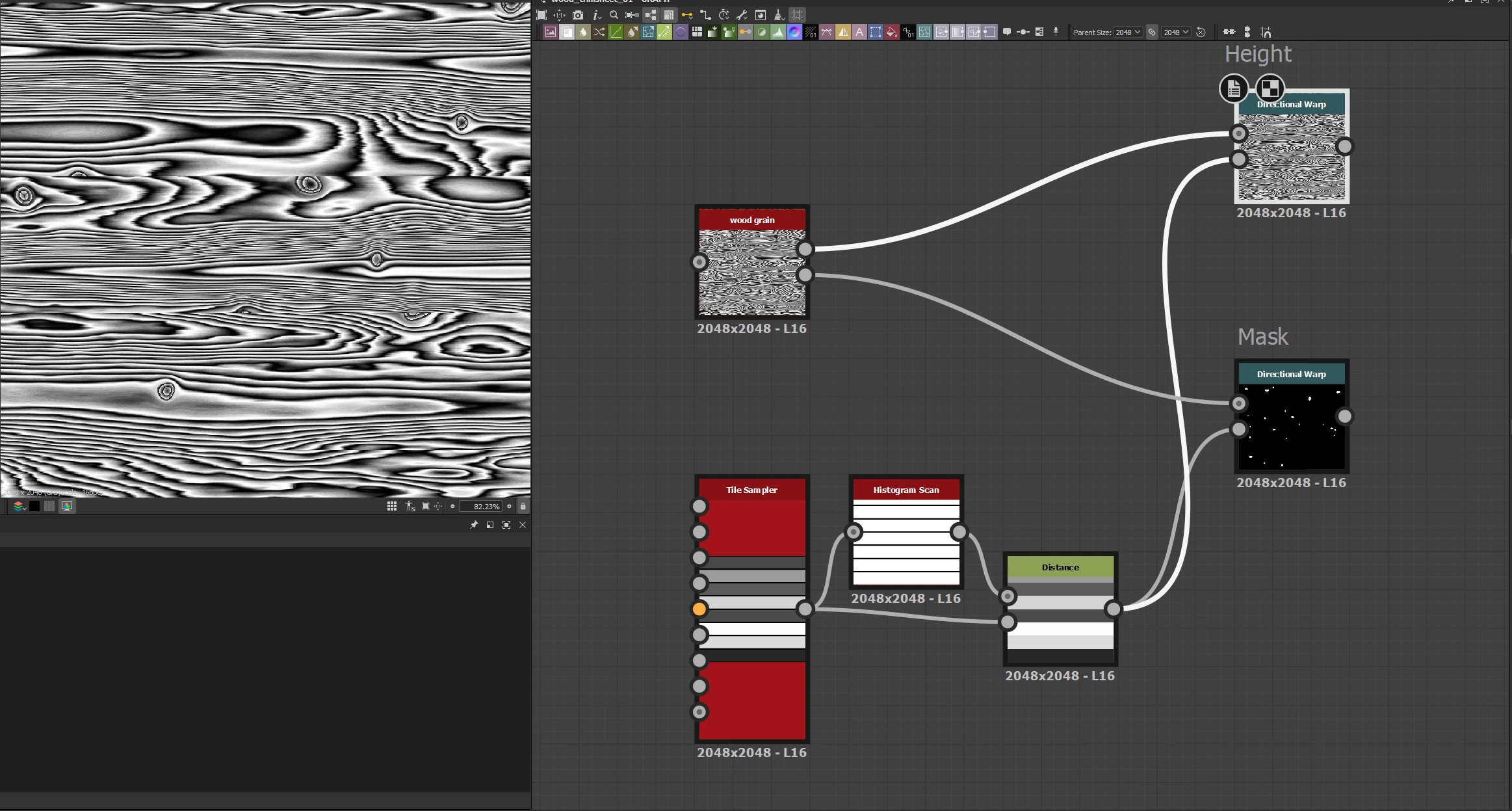The height and width of the screenshot is (811, 1512).
Task: Click the camera snapshot icon in graph toolbar
Action: click(578, 15)
